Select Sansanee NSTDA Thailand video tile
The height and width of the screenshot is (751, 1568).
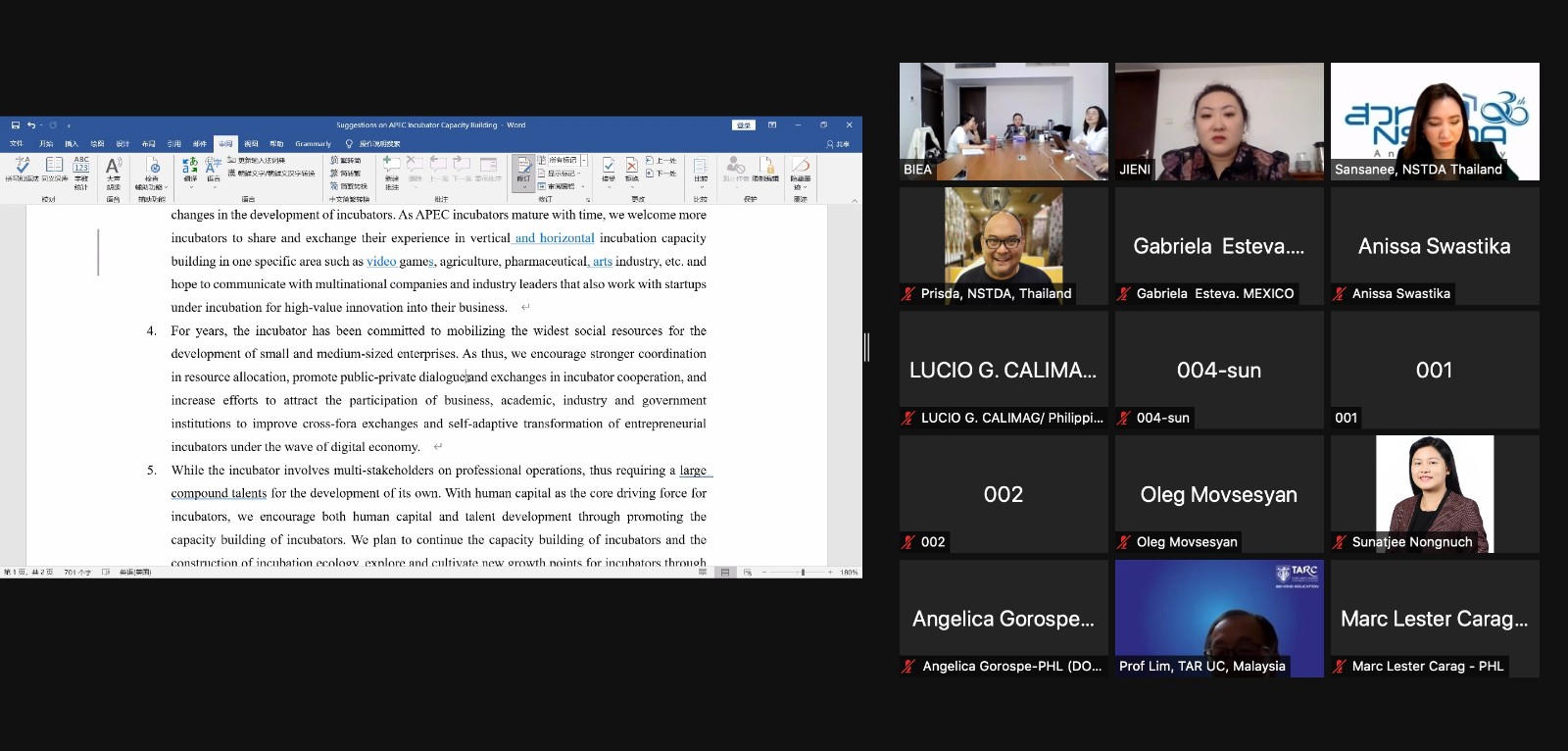[x=1434, y=122]
